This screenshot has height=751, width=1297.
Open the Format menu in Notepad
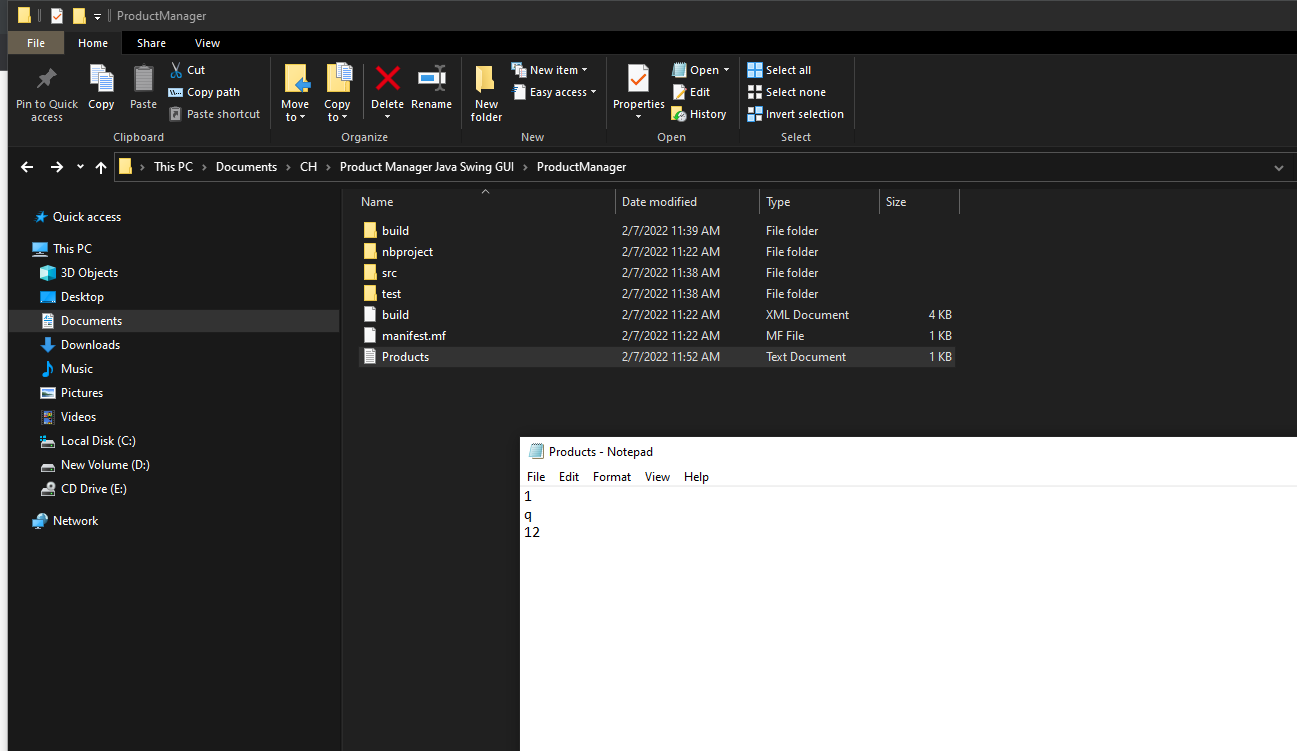pos(611,477)
